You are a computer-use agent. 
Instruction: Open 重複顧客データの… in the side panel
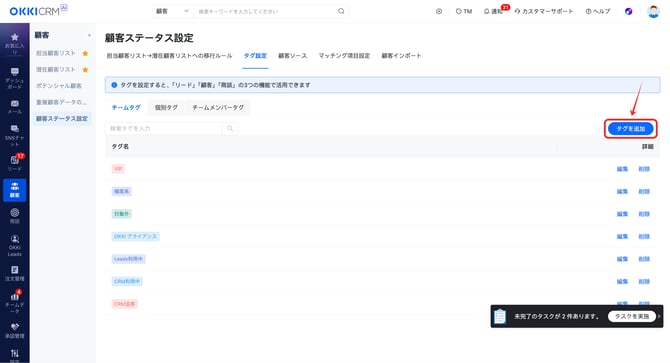(61, 102)
